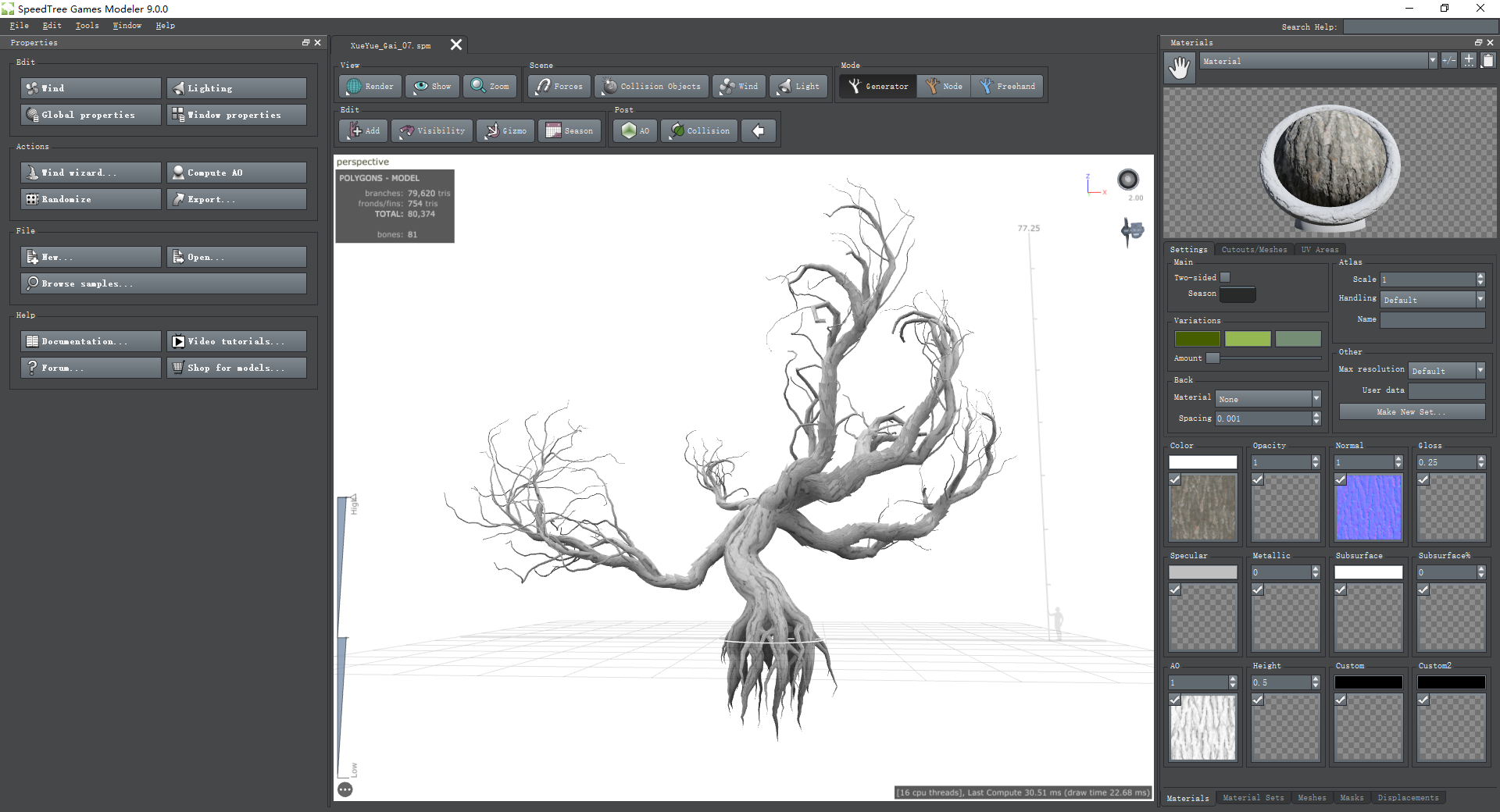The height and width of the screenshot is (812, 1500).
Task: Toggle the Gizmo edit tool
Action: coord(505,131)
